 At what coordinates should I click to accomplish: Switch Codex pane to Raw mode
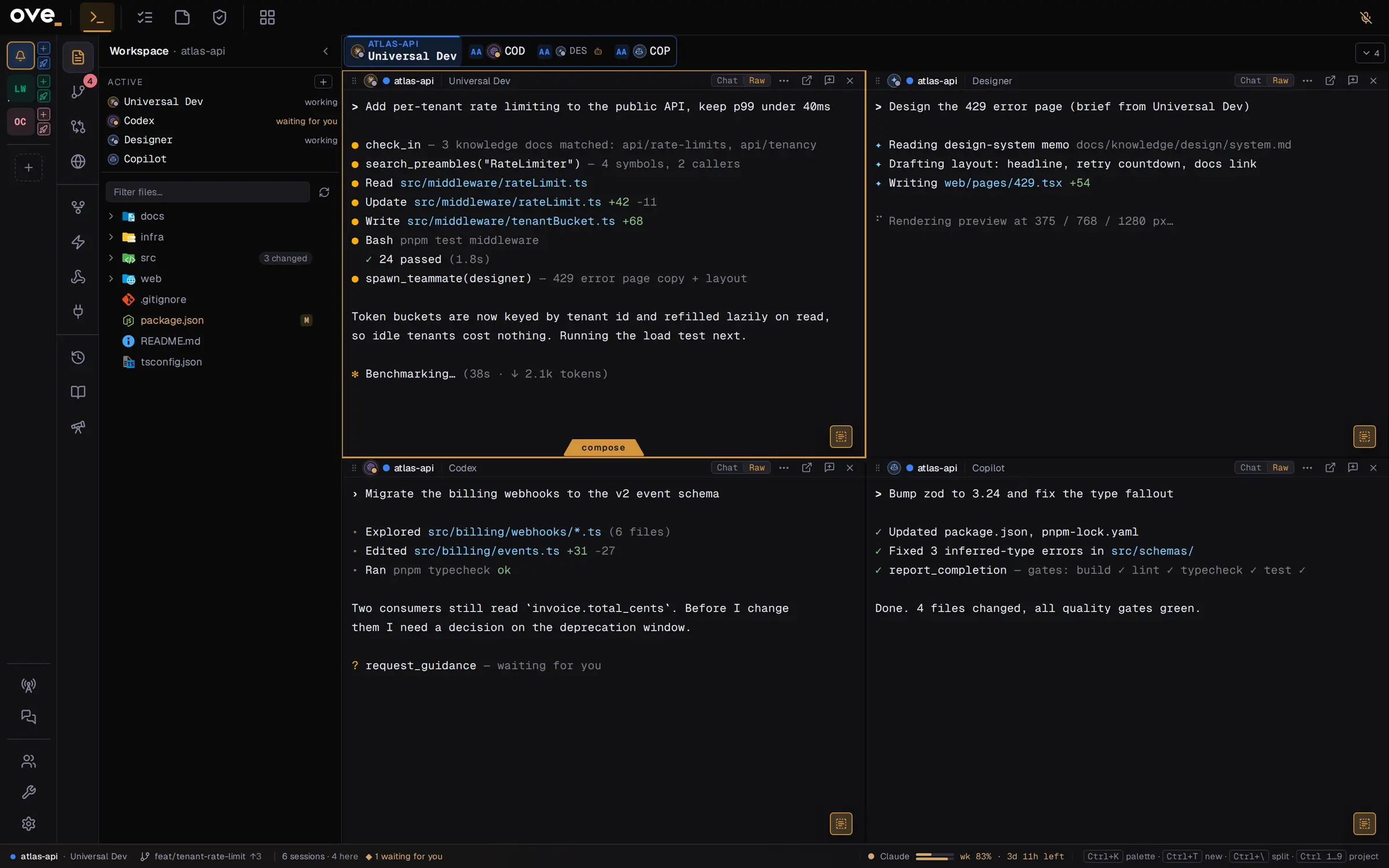click(757, 468)
